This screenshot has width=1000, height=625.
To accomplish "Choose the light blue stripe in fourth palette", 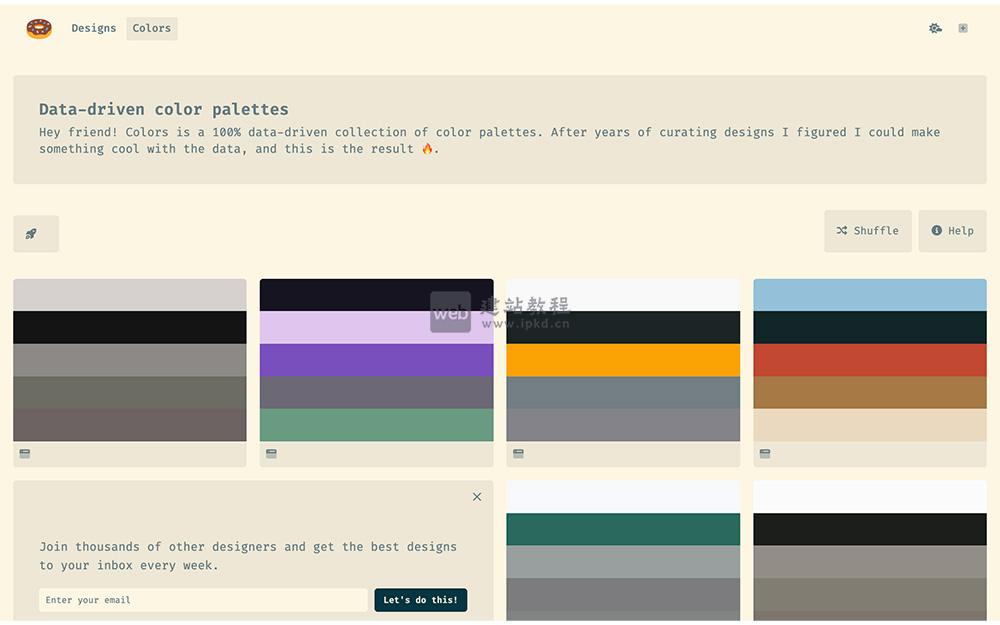I will coord(870,295).
